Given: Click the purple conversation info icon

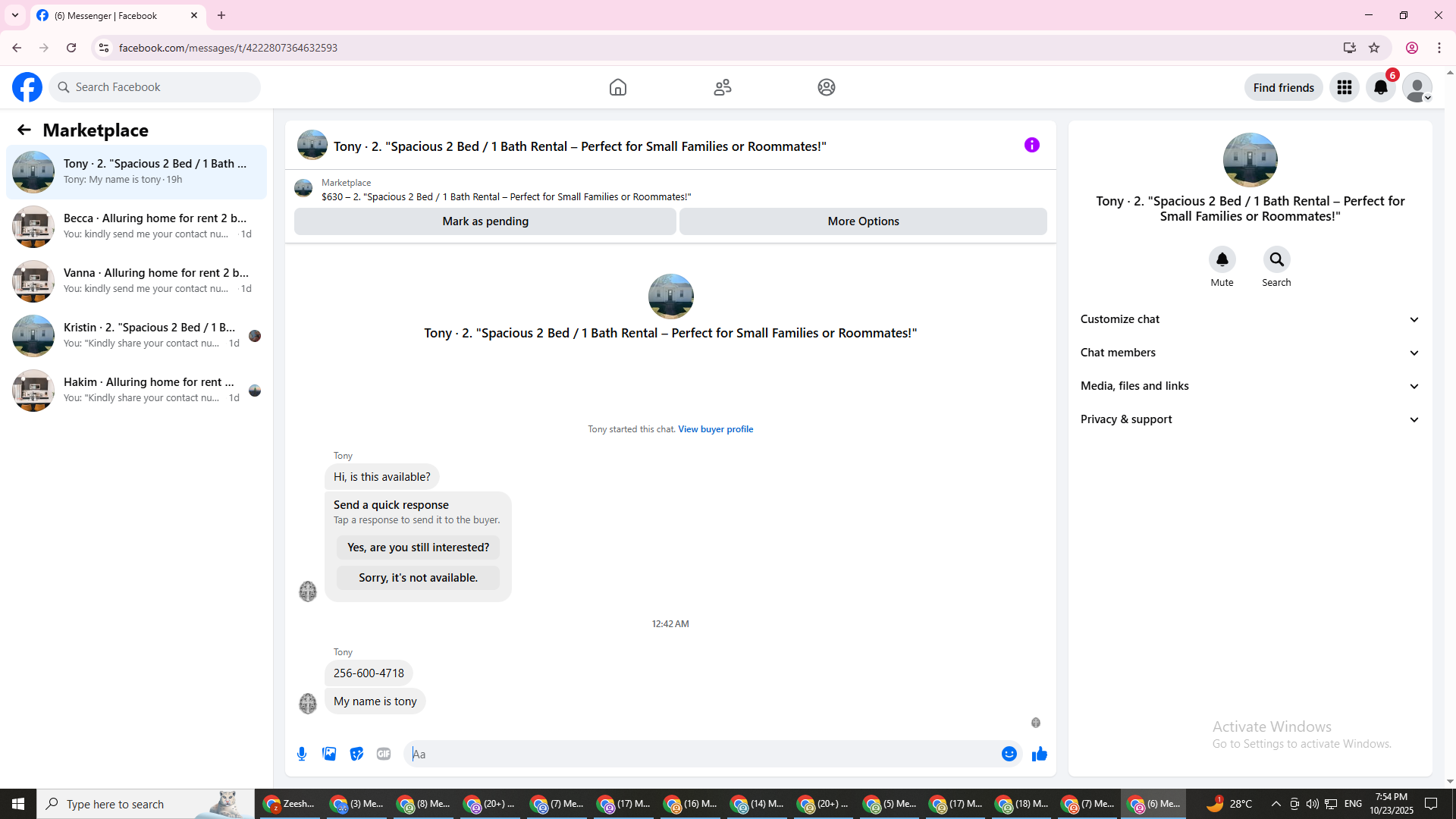Looking at the screenshot, I should coord(1031,145).
